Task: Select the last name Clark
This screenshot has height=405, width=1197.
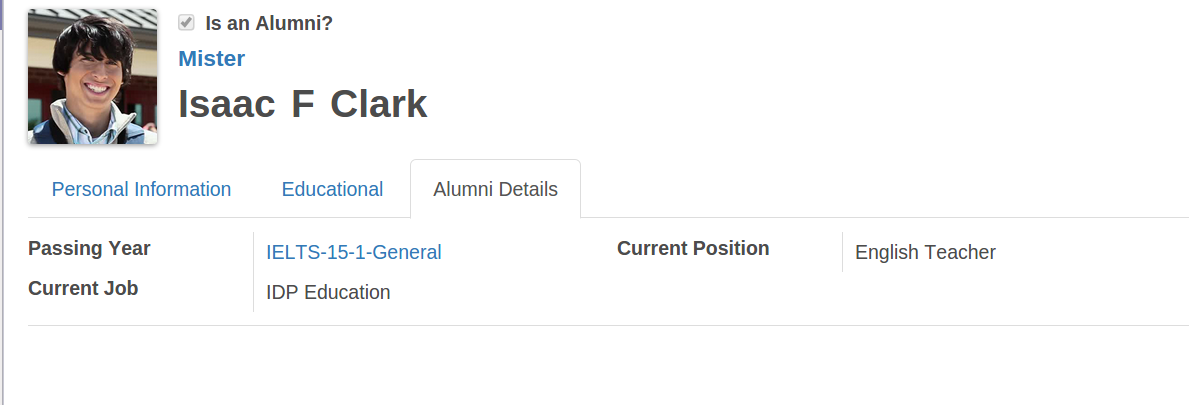Action: (379, 104)
